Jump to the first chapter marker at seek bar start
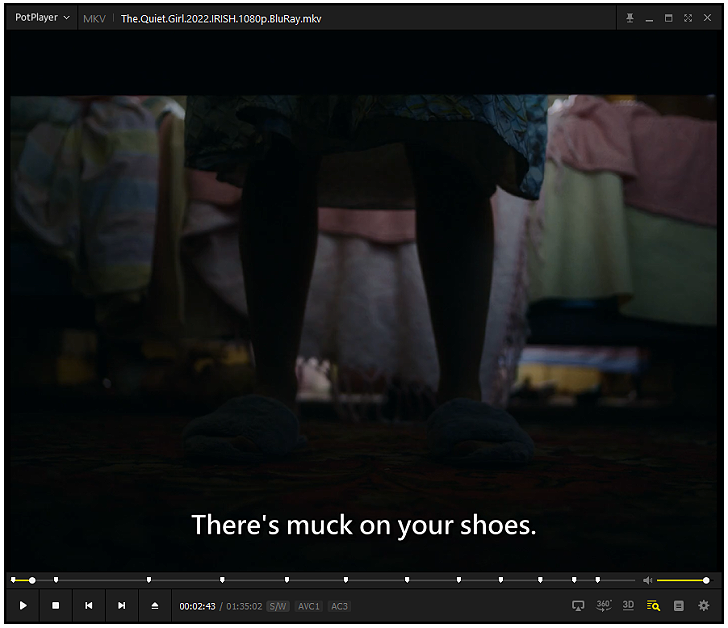728x628 pixels. tap(13, 580)
